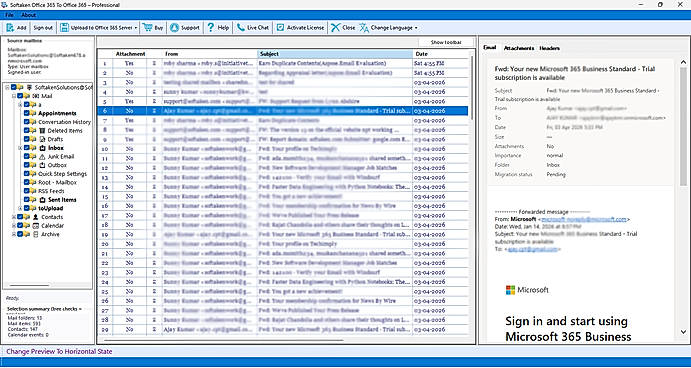
Task: Click the Deleted Items trash icon
Action: (42, 130)
